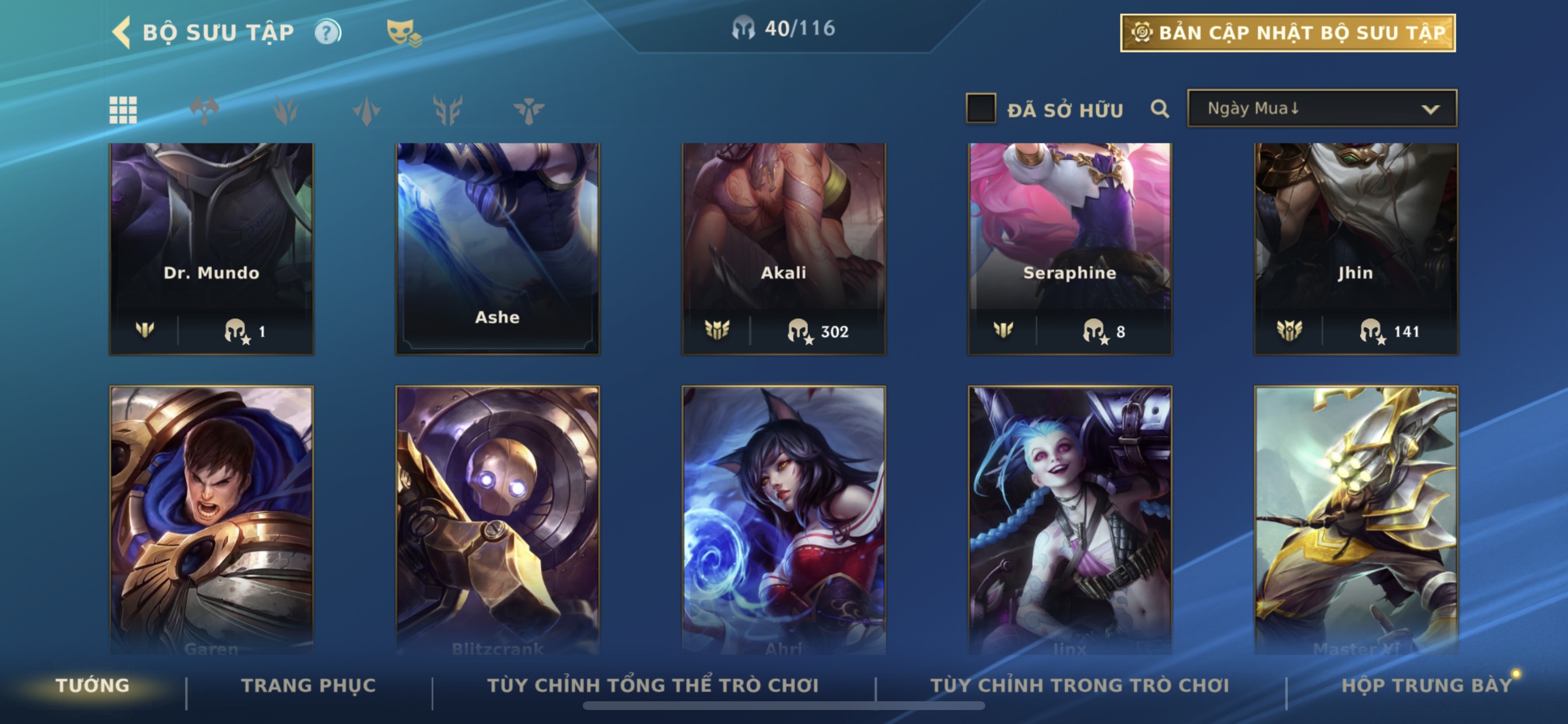Viewport: 1568px width, 724px height.
Task: Click the Ngày Mua dropdown chevron arrow
Action: 1430,110
